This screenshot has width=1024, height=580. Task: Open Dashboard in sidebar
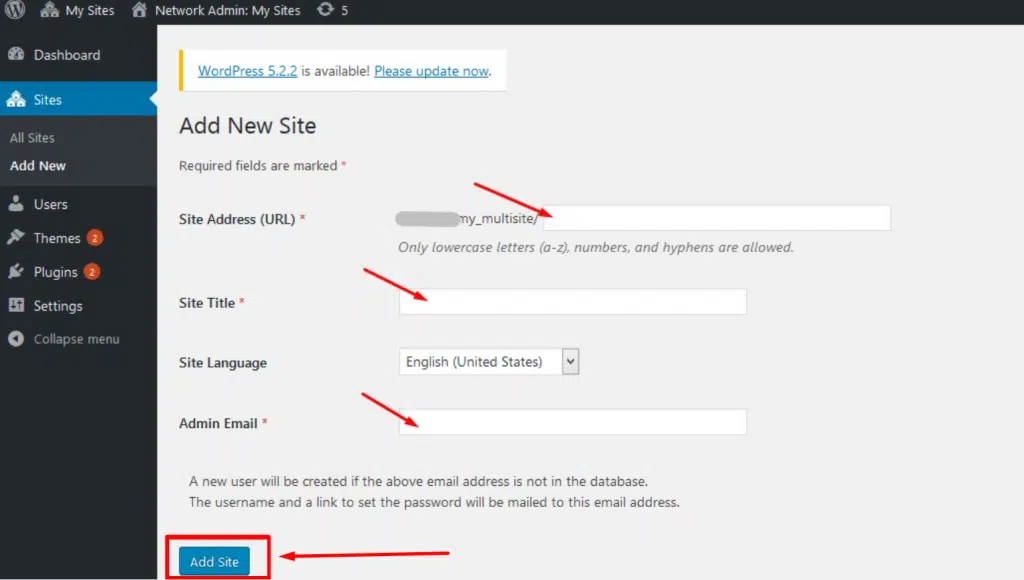pyautogui.click(x=67, y=55)
